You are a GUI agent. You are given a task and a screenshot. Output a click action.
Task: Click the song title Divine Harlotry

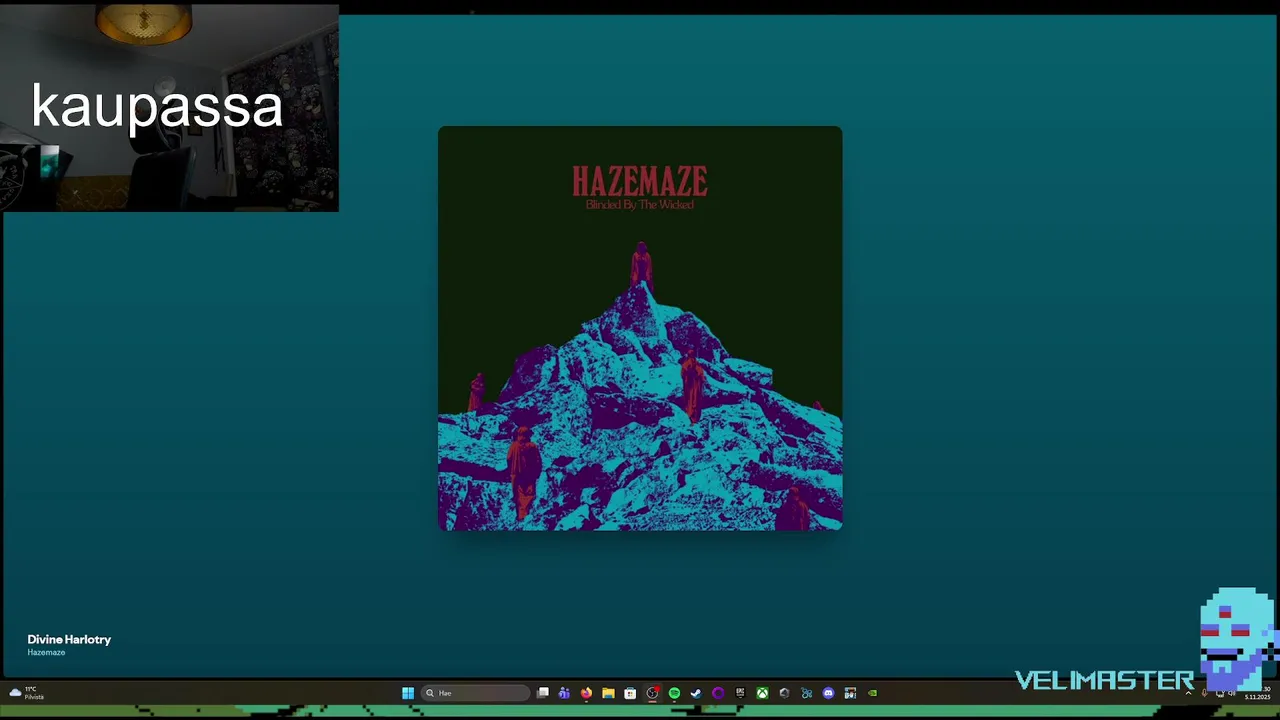click(69, 639)
